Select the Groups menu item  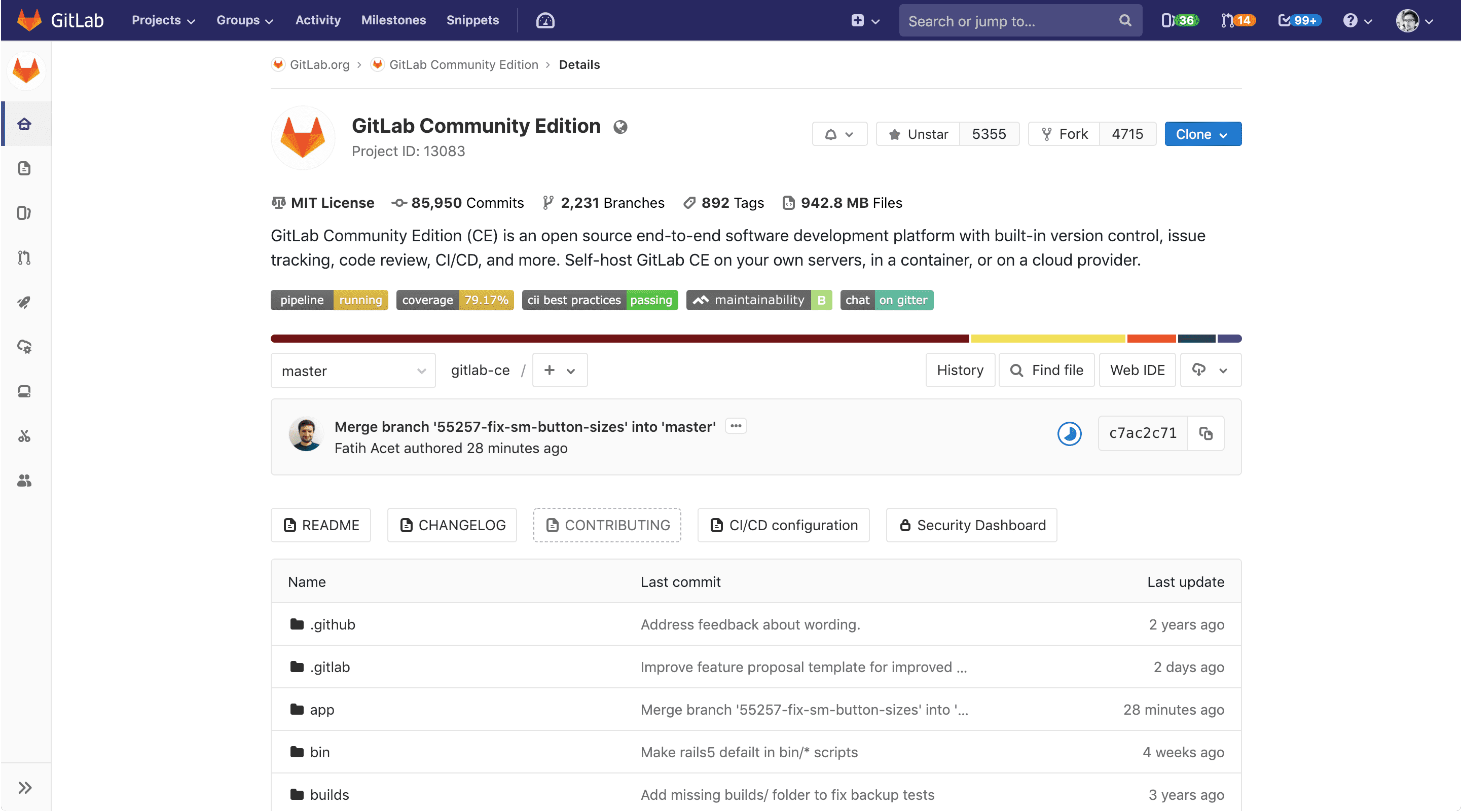(x=245, y=20)
